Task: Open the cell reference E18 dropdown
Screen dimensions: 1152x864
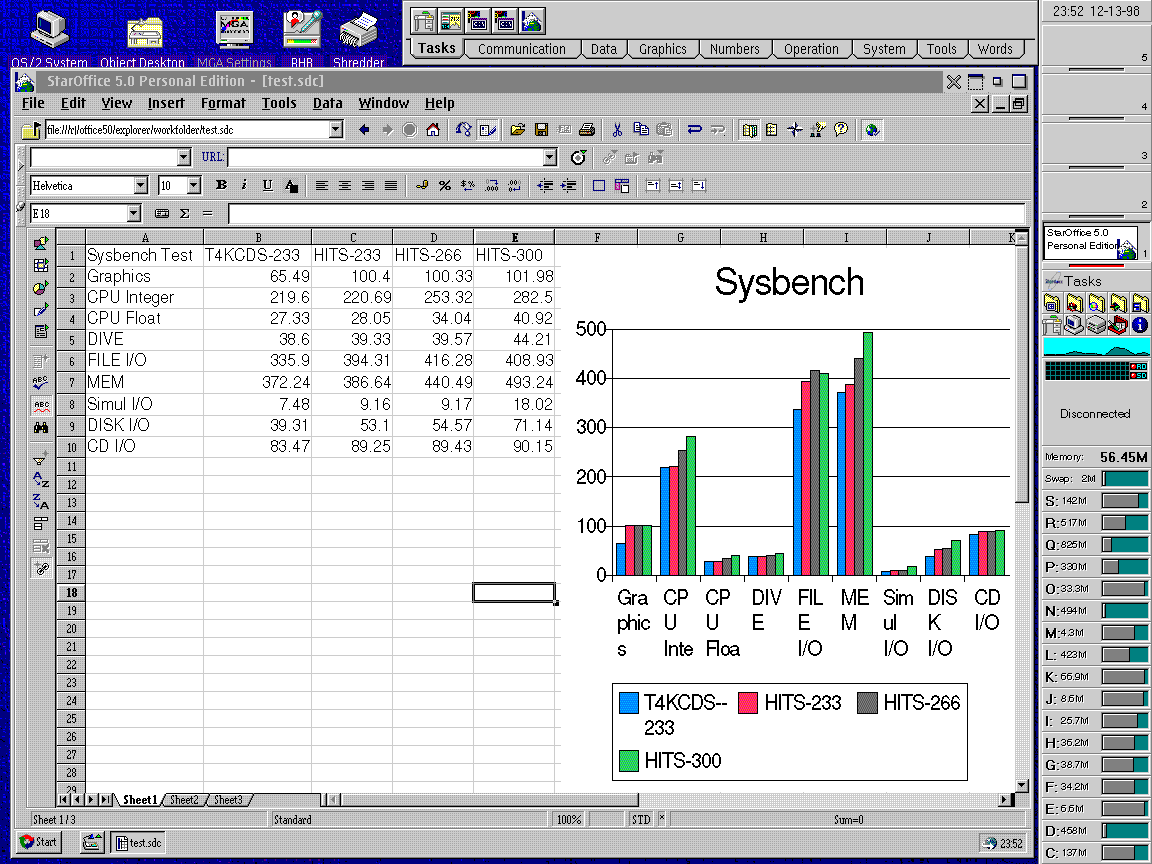Action: (133, 213)
